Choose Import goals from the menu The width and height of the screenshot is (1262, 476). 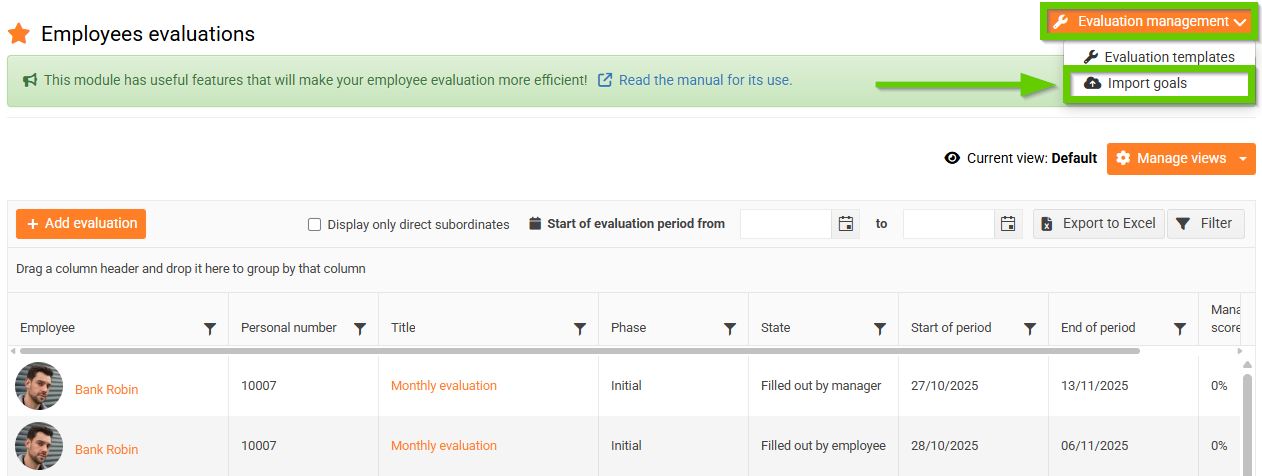tap(1147, 83)
